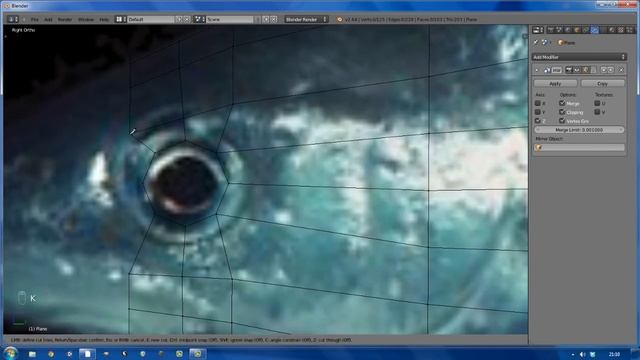Click the Mirror Object field
Viewport: 640px width, 360px height.
(x=579, y=147)
